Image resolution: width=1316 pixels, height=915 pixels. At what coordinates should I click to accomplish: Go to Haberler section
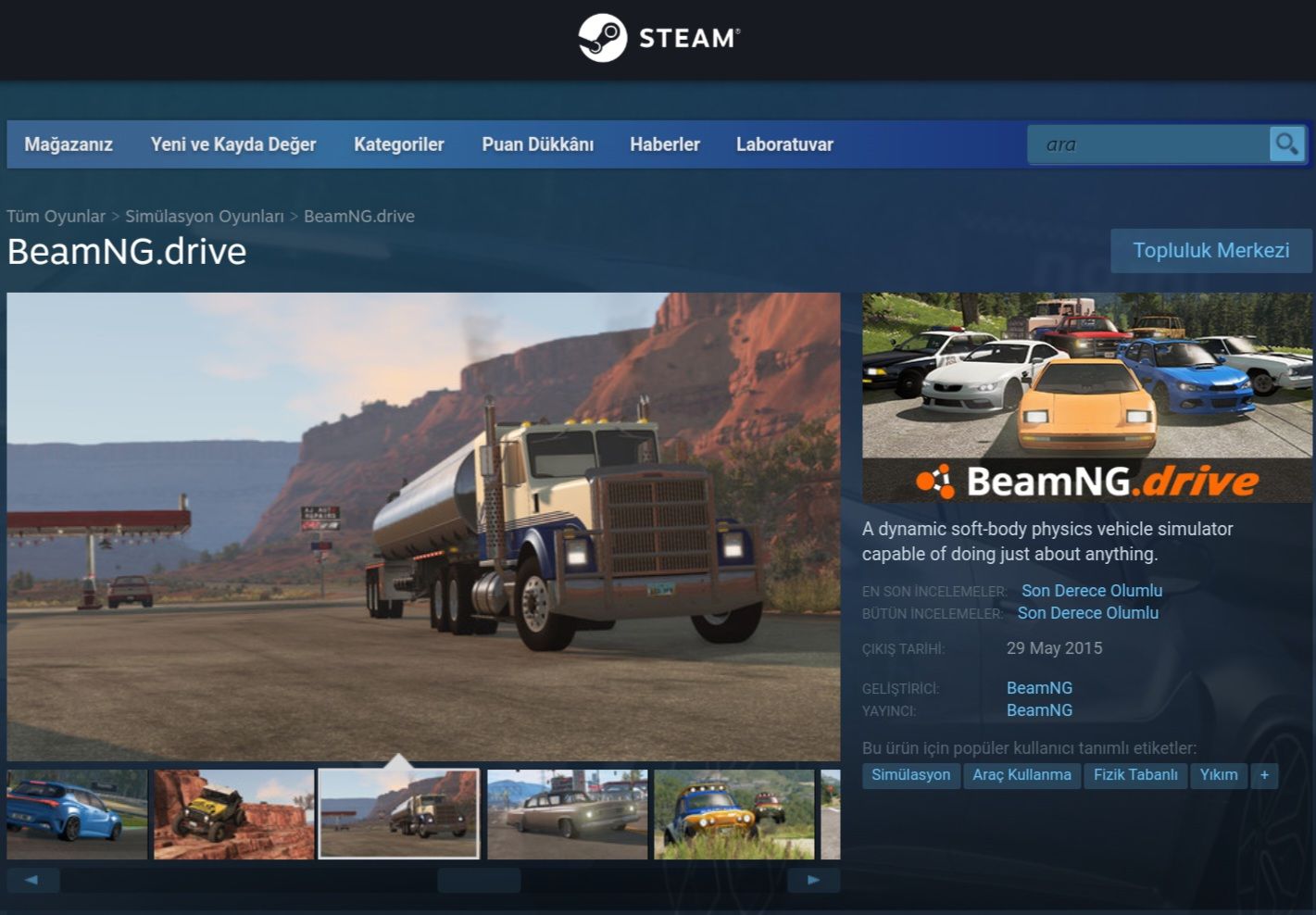(x=665, y=144)
